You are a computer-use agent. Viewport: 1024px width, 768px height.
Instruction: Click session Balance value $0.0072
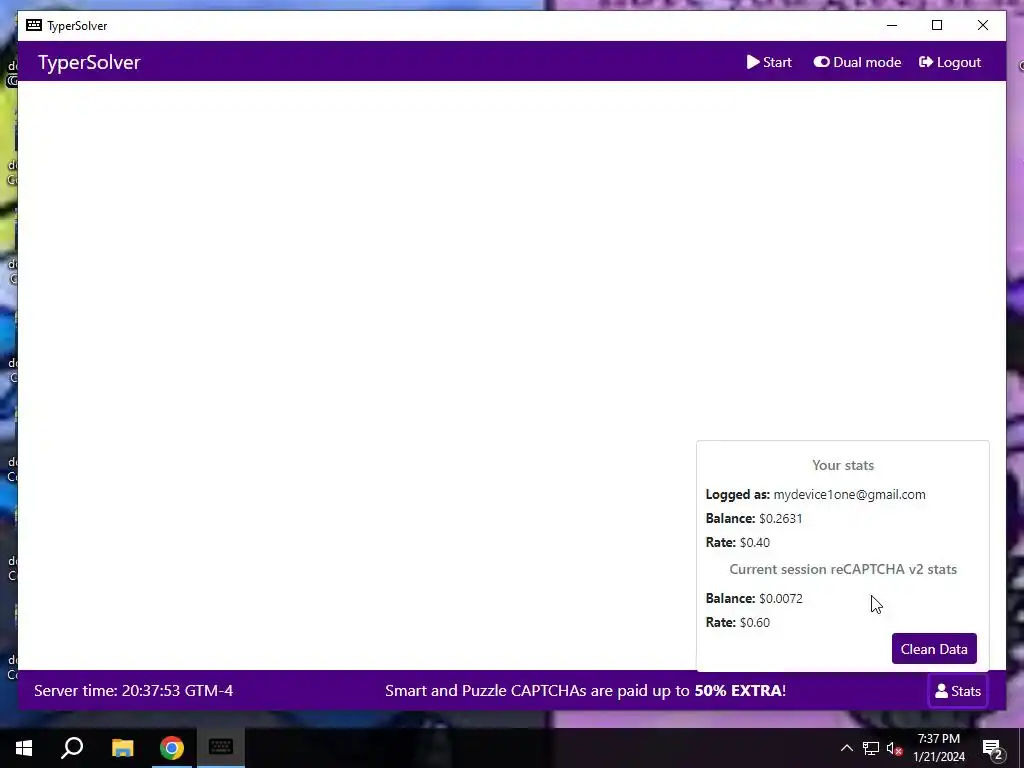[x=780, y=598]
